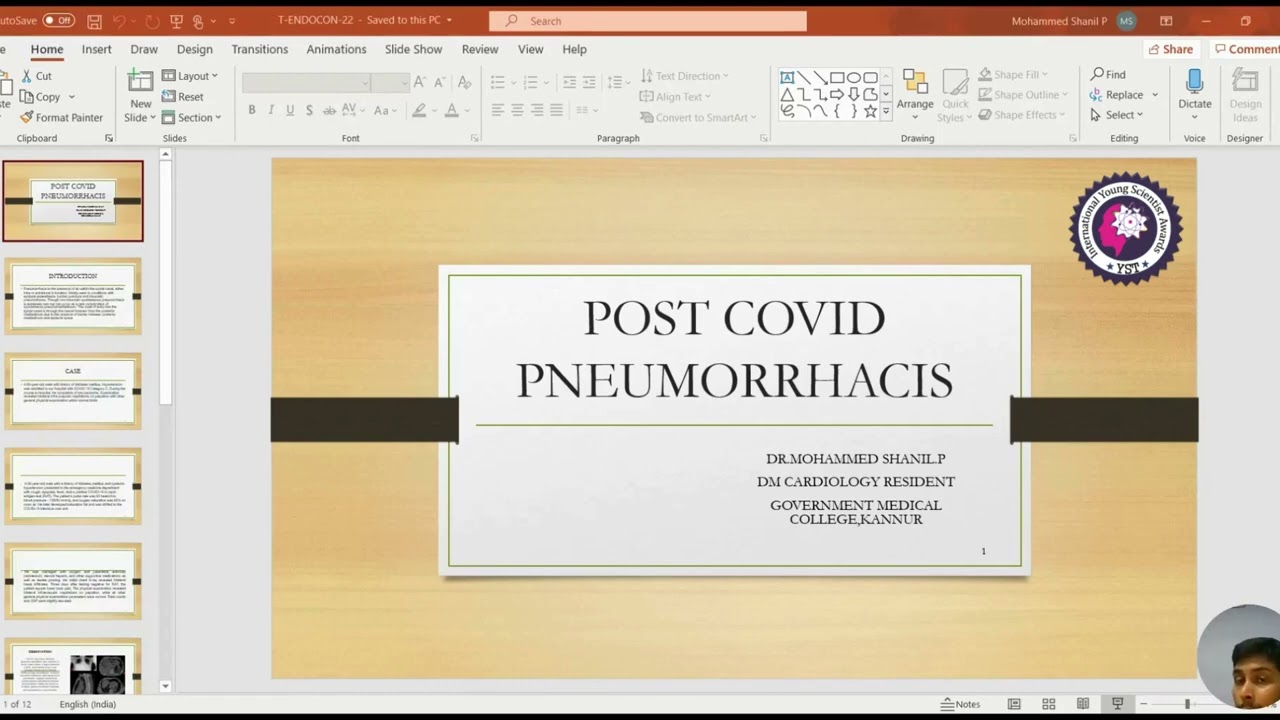Apply text Shadow formatting
This screenshot has height=720, width=1280.
tap(309, 110)
